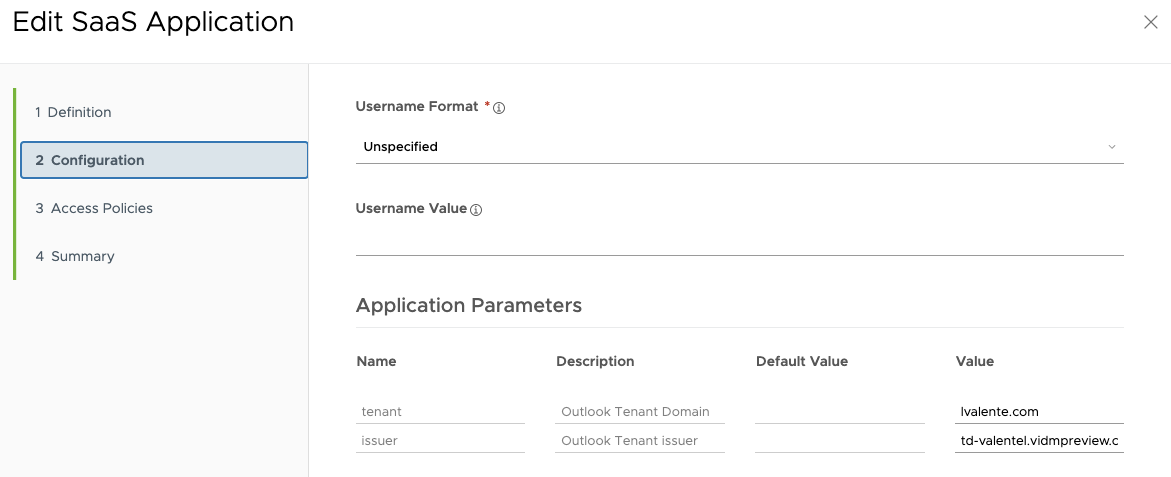Image resolution: width=1171 pixels, height=477 pixels.
Task: Click issuer Default Value field
Action: [839, 440]
